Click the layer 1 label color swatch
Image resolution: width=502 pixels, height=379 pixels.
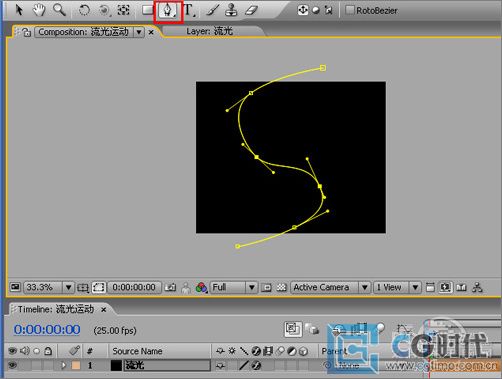pos(76,365)
